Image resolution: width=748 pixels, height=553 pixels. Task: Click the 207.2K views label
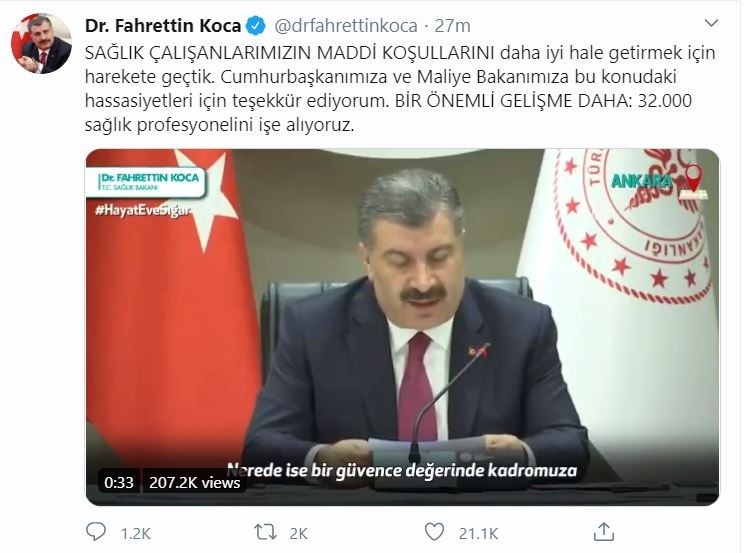(195, 482)
